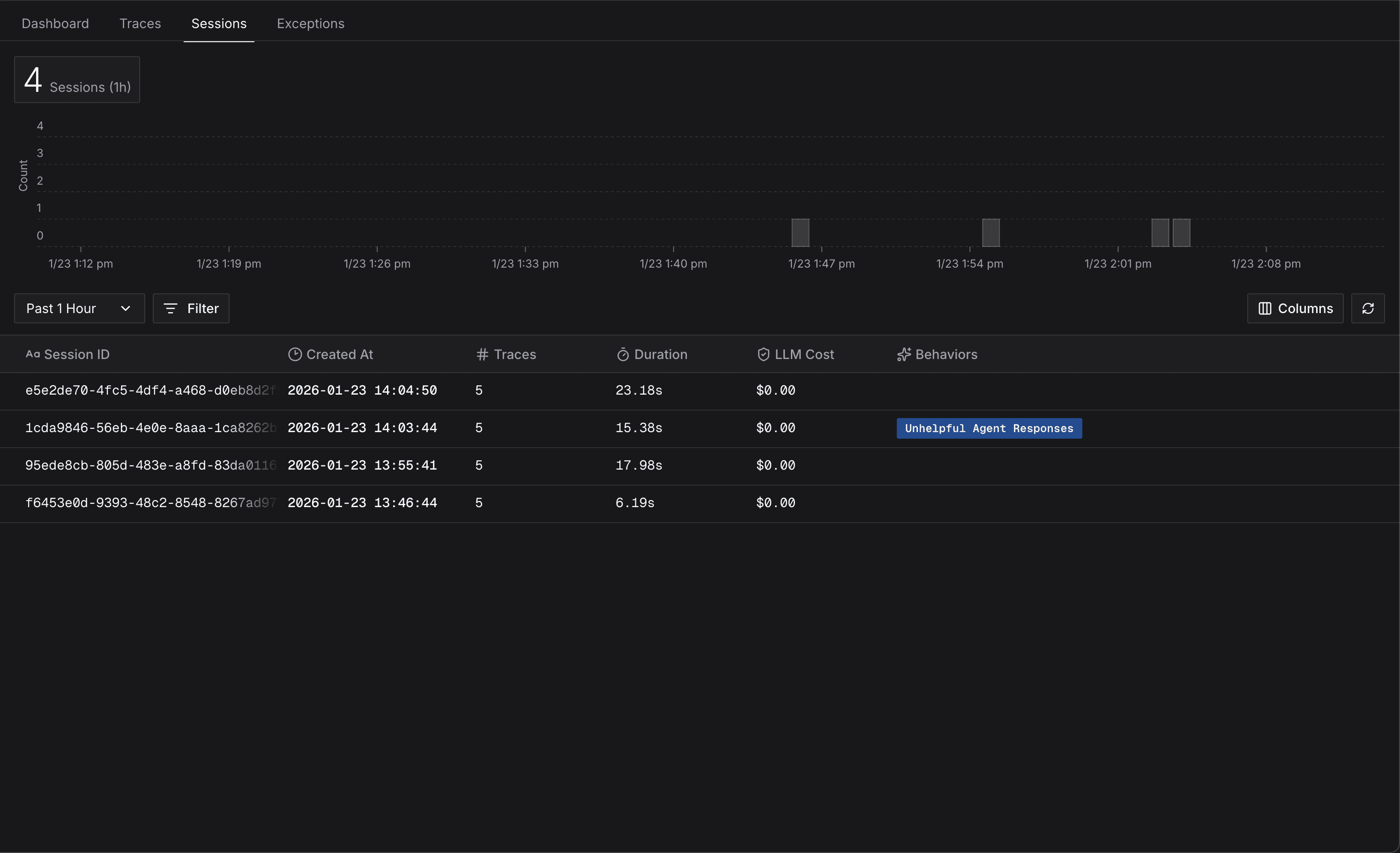The width and height of the screenshot is (1400, 853).
Task: Go to the Traces tab
Action: click(x=140, y=23)
